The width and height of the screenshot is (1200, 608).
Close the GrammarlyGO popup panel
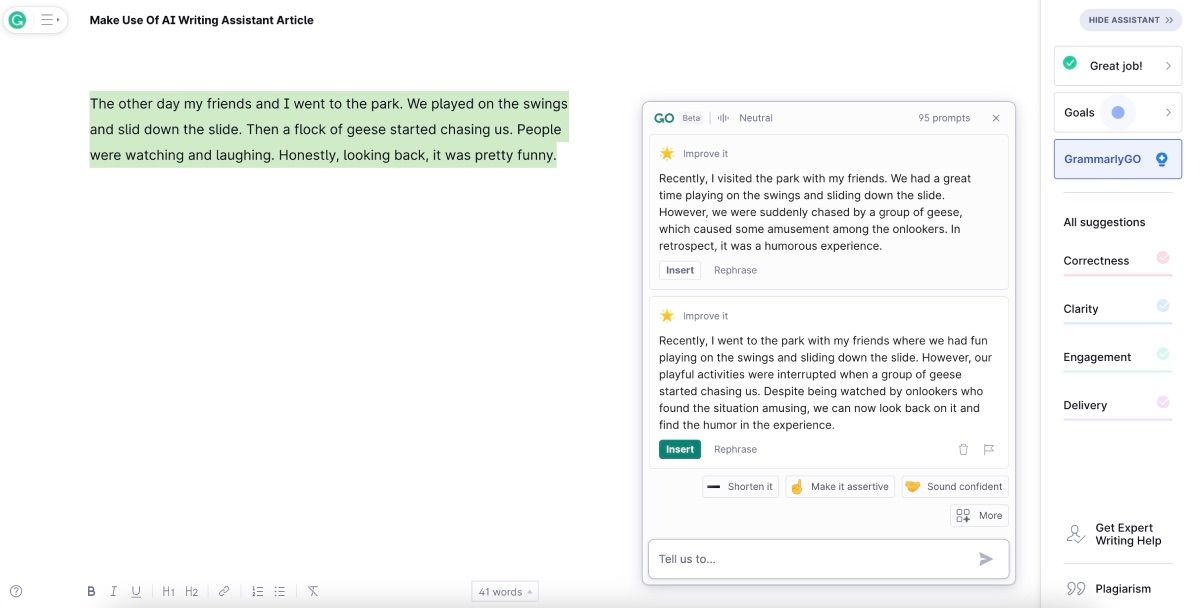click(996, 118)
